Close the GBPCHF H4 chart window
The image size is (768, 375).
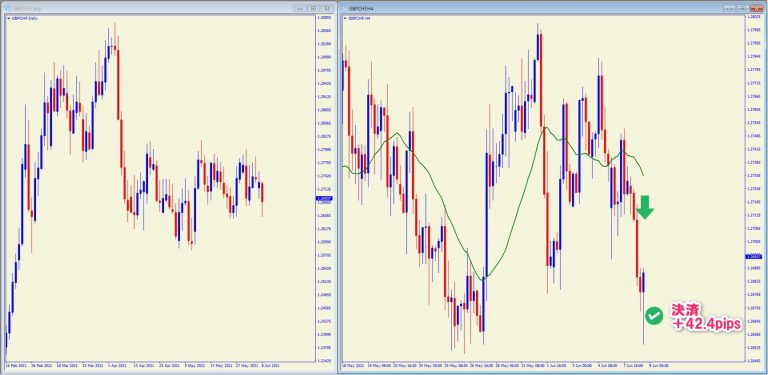point(756,8)
